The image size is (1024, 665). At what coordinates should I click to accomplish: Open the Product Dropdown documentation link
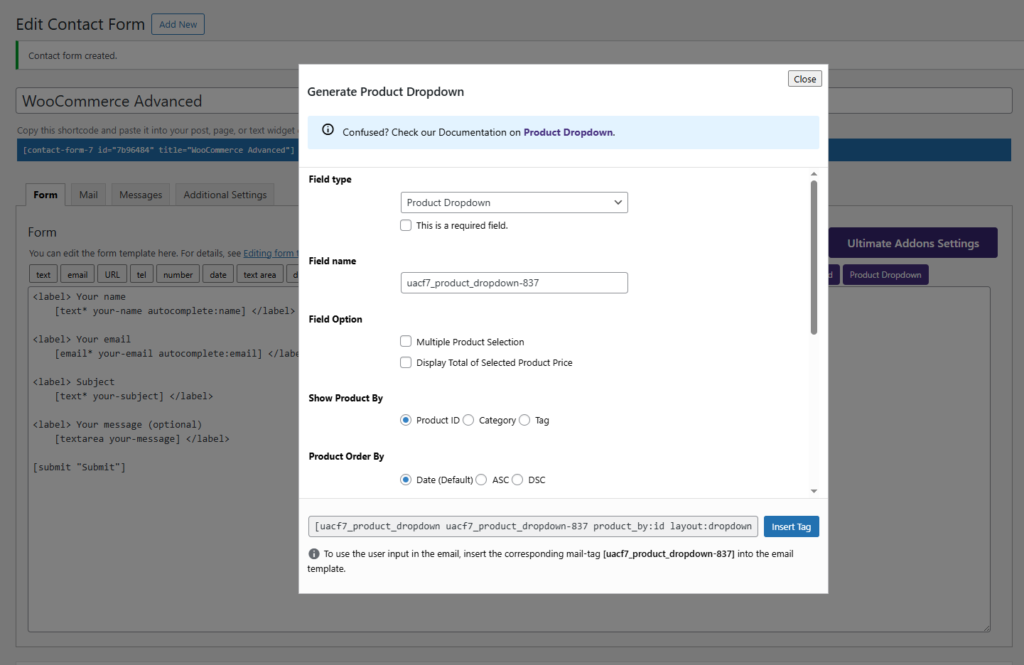pyautogui.click(x=568, y=132)
